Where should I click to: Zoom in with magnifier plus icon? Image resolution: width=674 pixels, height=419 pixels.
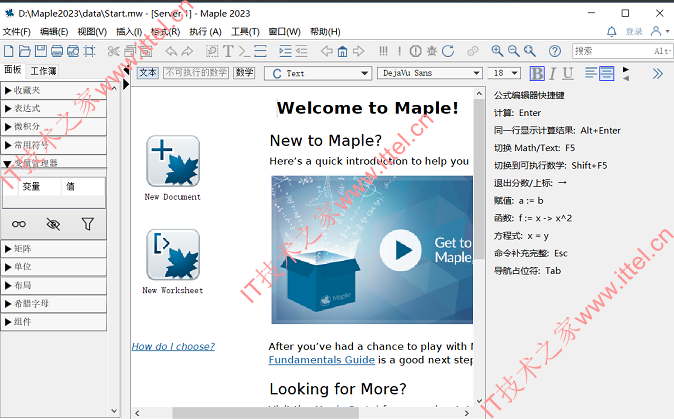pos(497,51)
